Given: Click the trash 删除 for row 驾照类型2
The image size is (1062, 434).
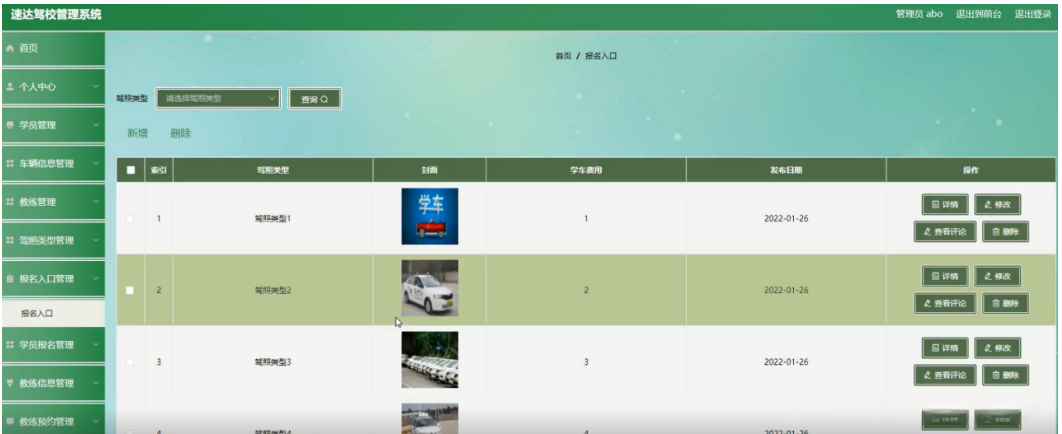Looking at the screenshot, I should (x=1005, y=303).
